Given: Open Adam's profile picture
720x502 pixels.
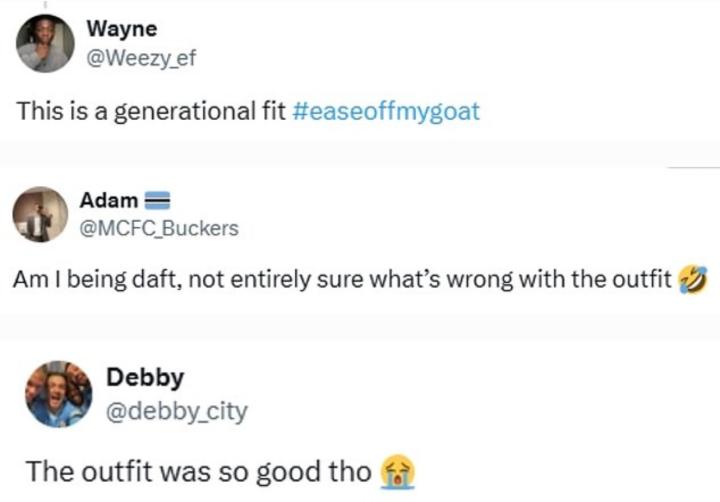Looking at the screenshot, I should [x=40, y=215].
